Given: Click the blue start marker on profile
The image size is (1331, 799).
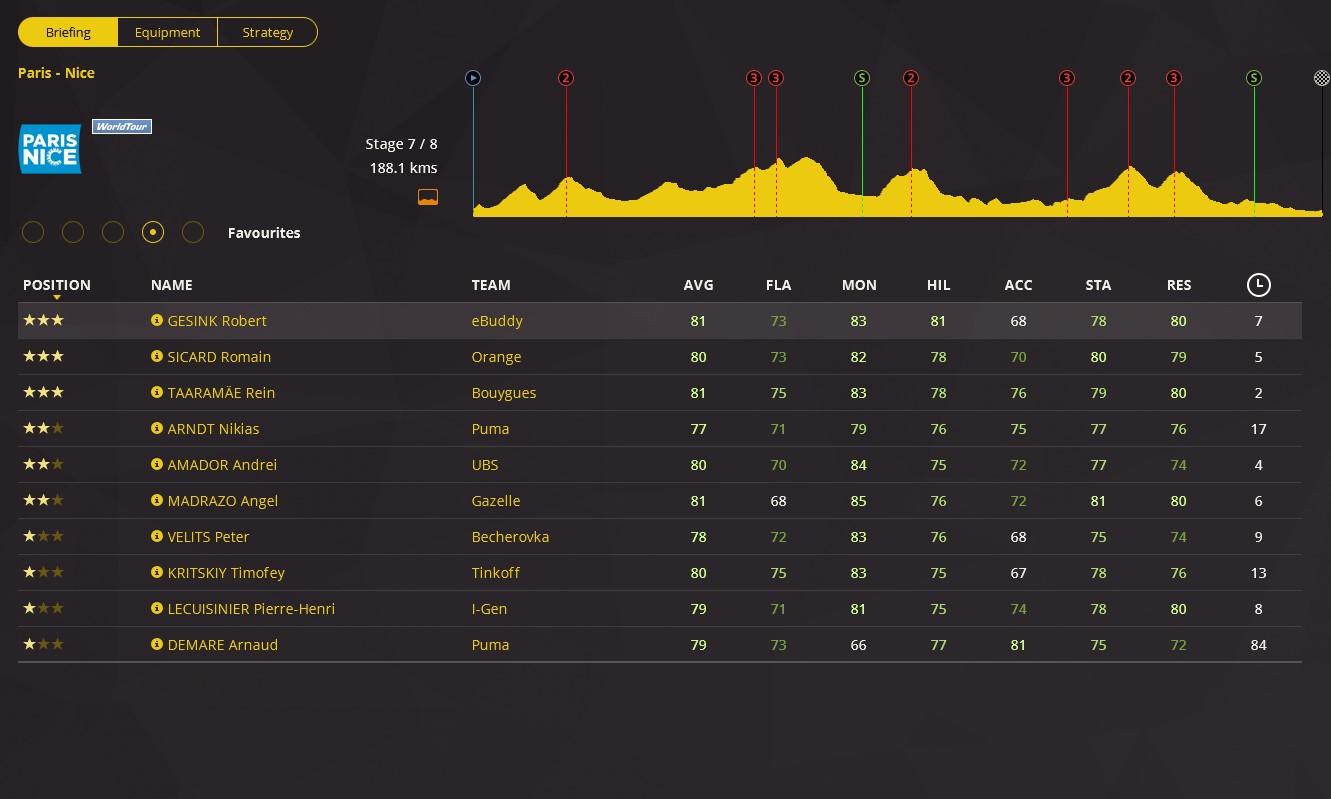Looking at the screenshot, I should pyautogui.click(x=473, y=78).
